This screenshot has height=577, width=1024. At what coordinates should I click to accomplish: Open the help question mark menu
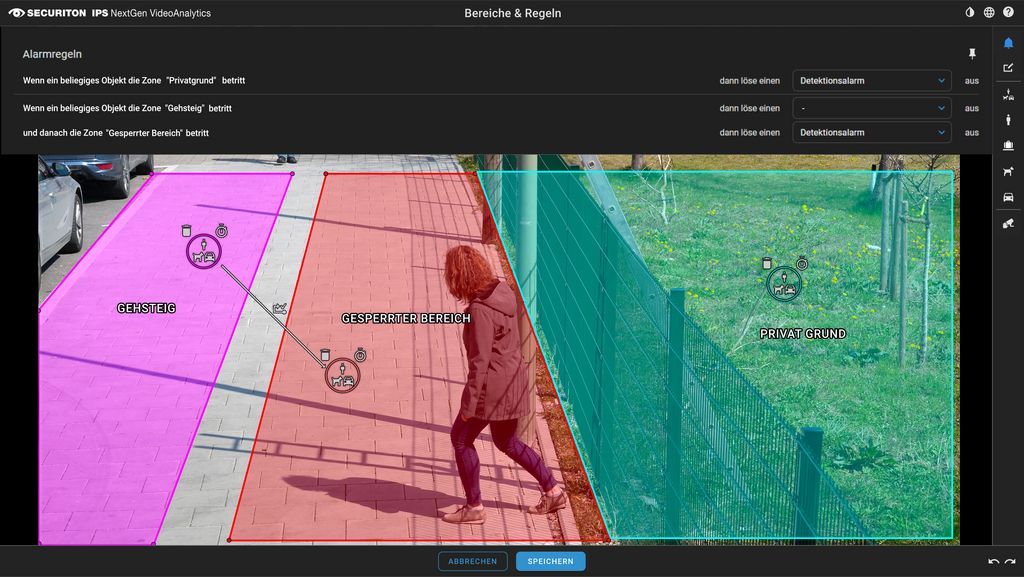click(1008, 13)
